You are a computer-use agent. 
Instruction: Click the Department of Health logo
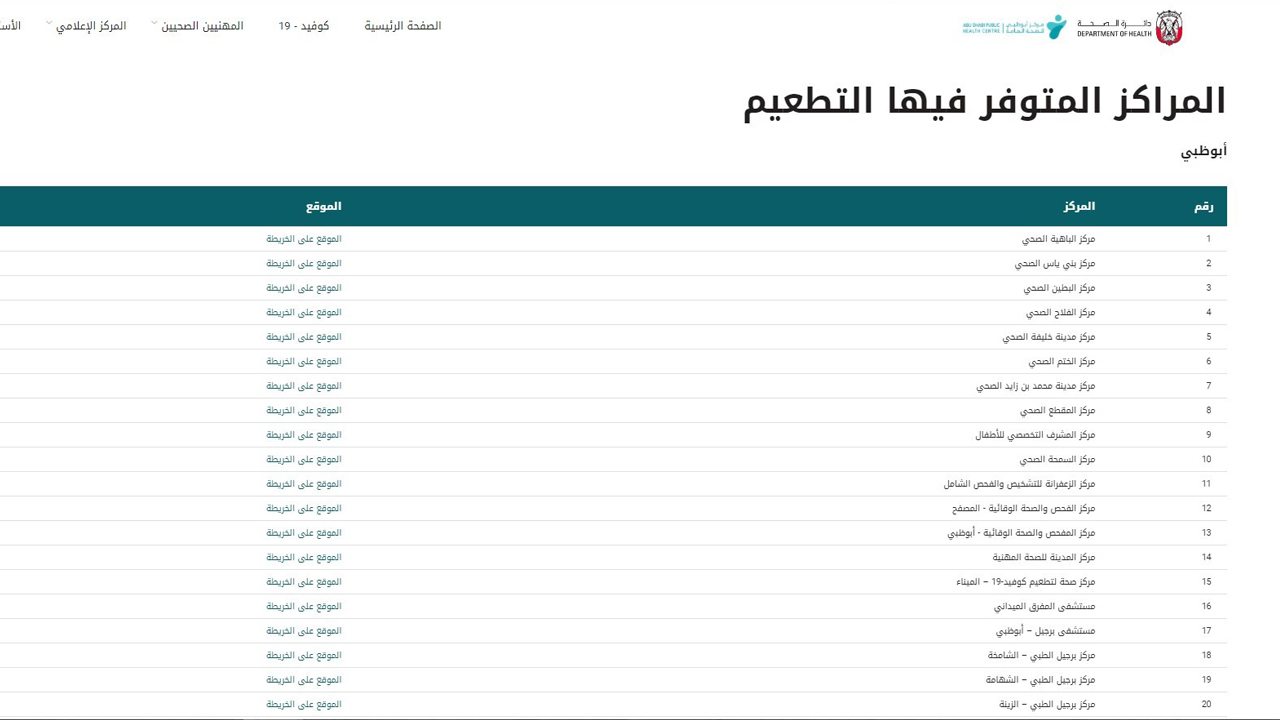tap(1130, 27)
